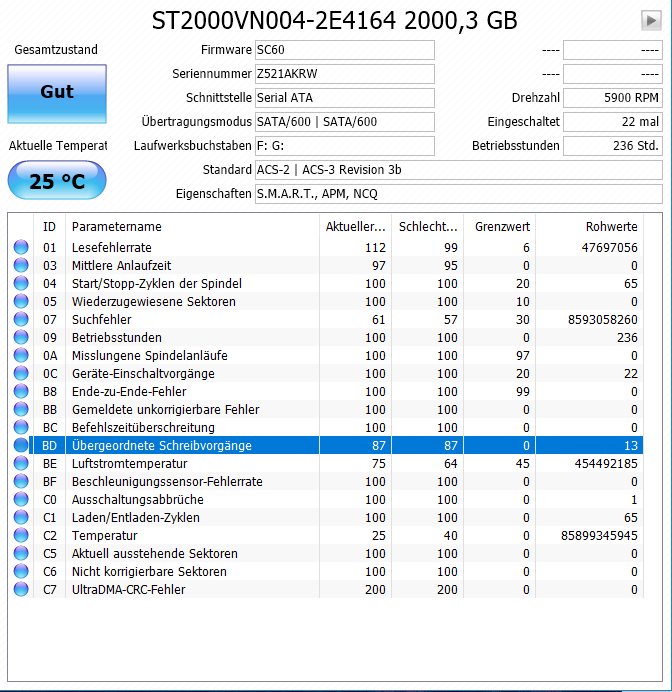Click the Übertragungsmodus SATA/600 field

[345, 122]
